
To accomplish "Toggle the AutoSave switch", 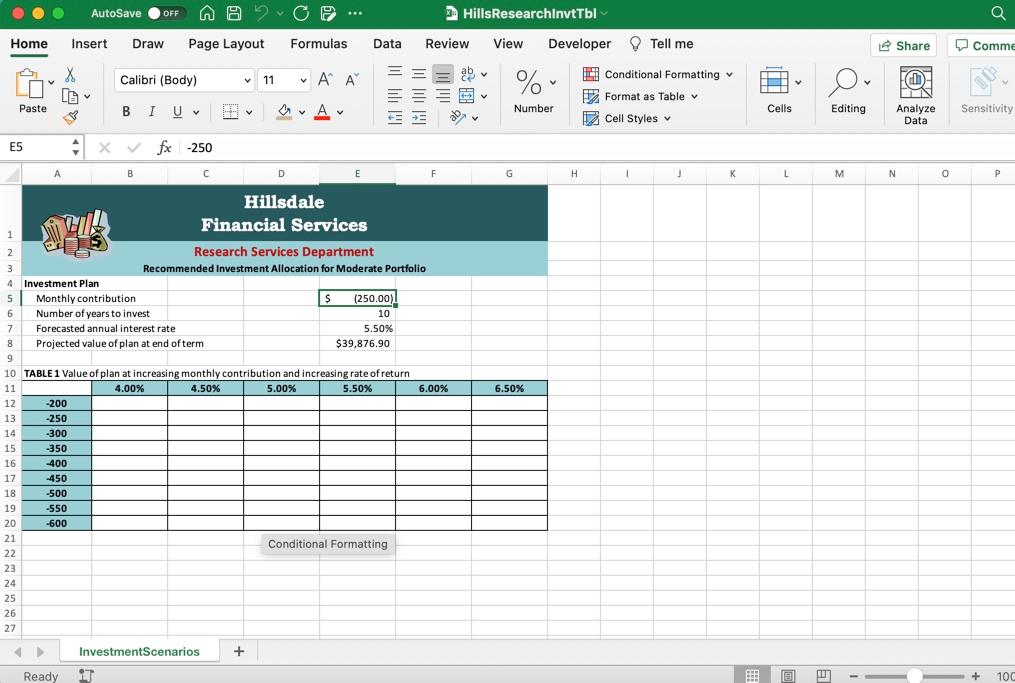I will point(166,13).
